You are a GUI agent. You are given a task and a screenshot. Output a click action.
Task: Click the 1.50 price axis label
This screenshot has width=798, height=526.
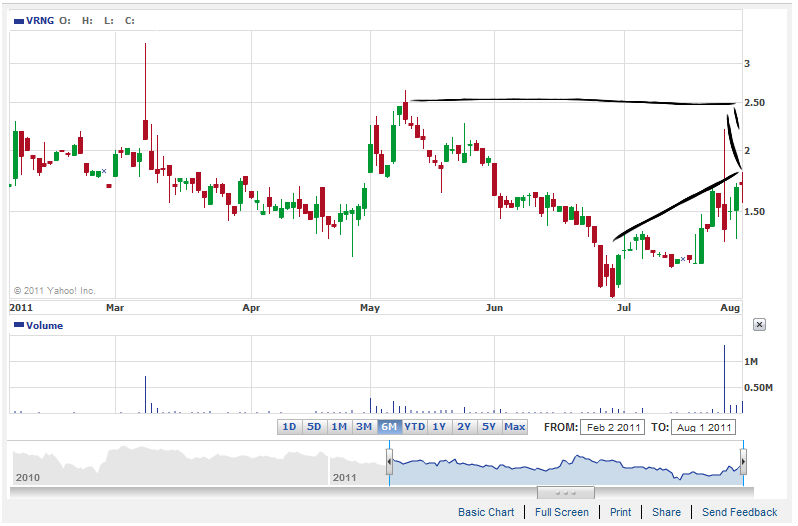click(754, 212)
